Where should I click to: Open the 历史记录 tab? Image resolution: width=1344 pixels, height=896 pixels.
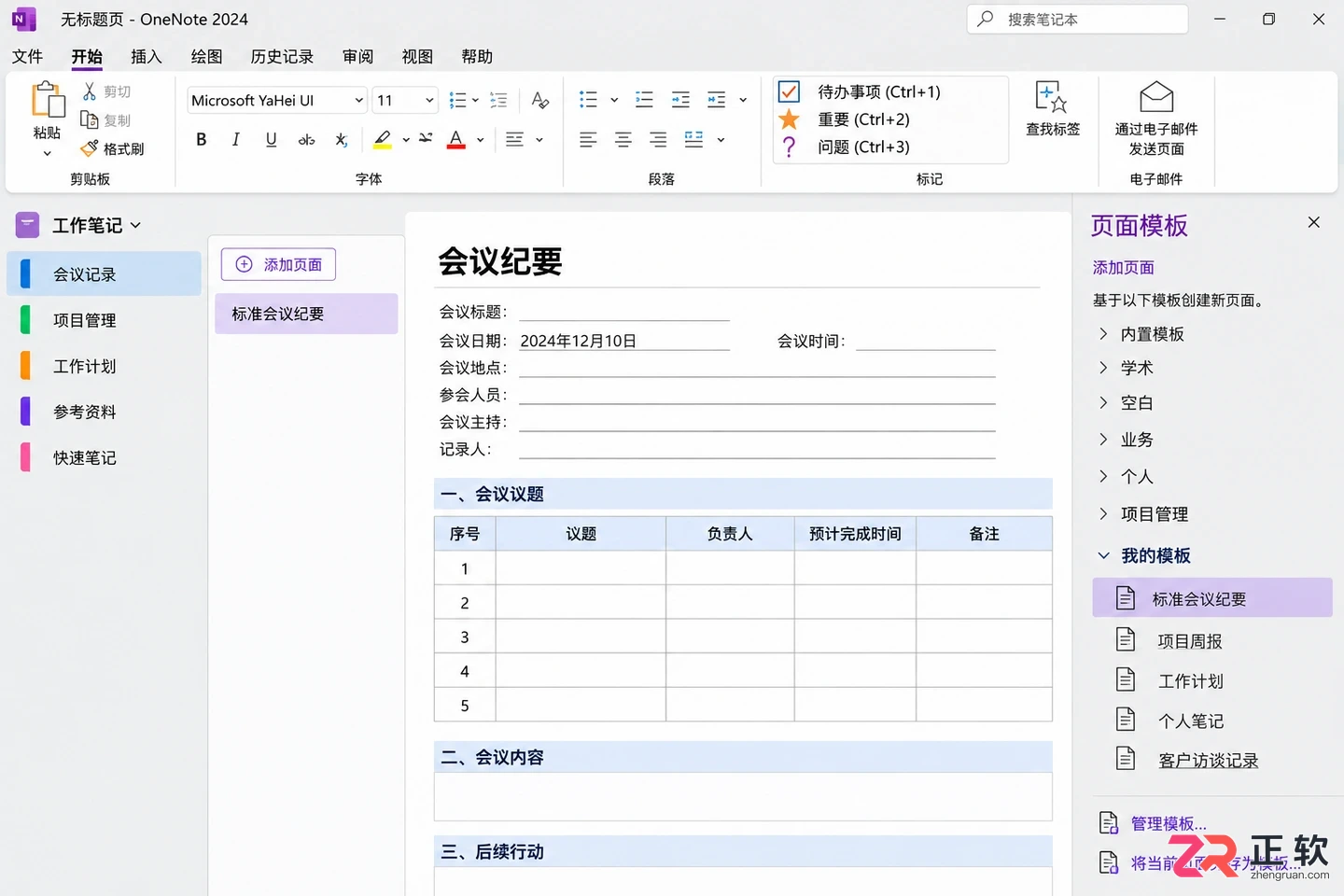coord(282,56)
